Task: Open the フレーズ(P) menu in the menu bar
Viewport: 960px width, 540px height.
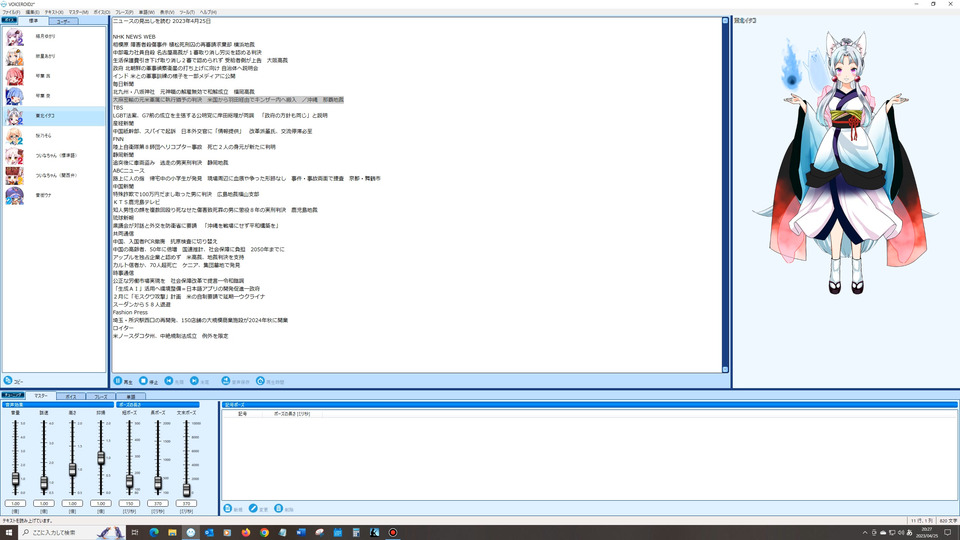Action: 124,12
